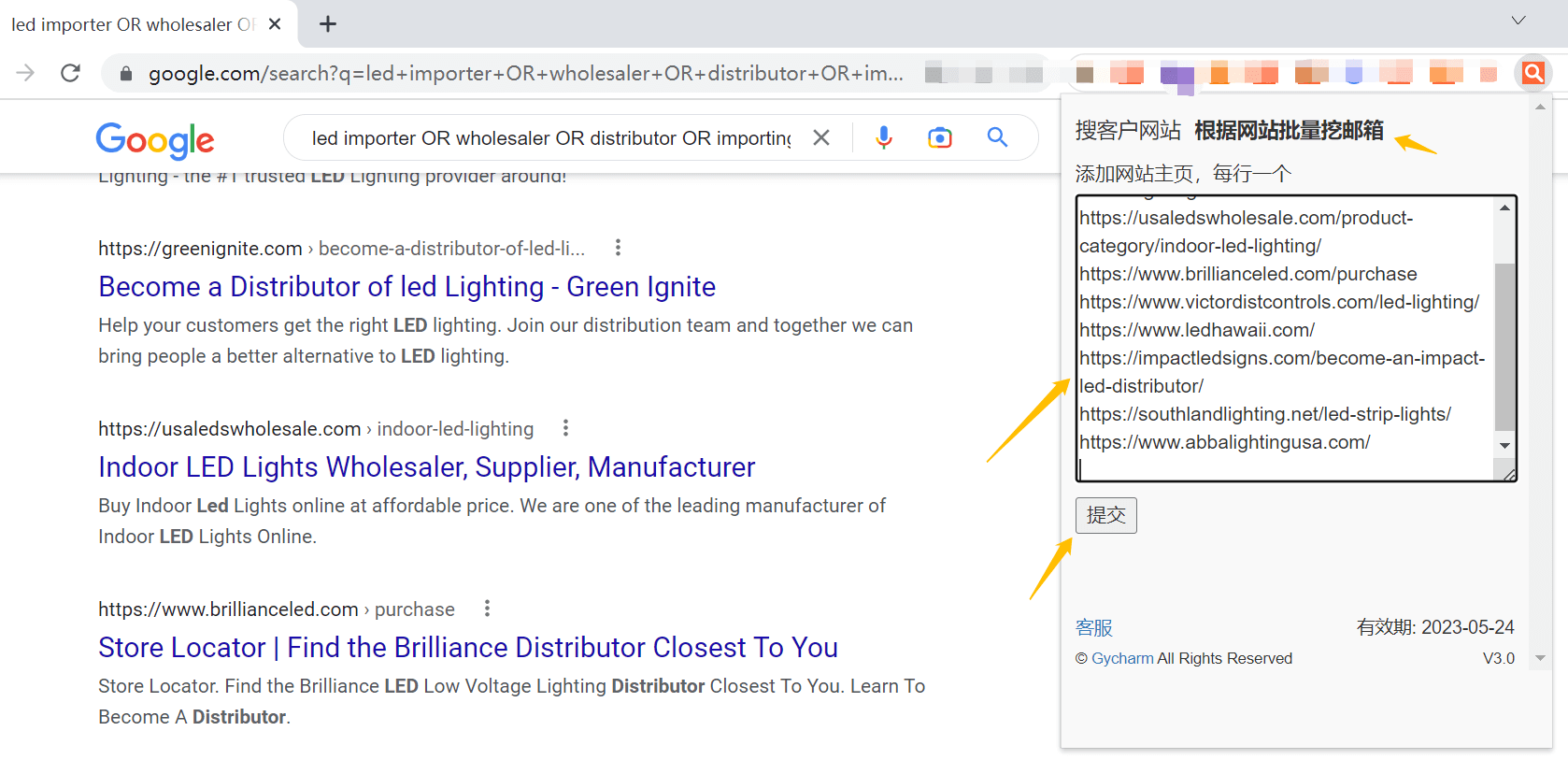This screenshot has height=774, width=1568.
Task: Click the brillianceled.com/purchase line
Action: coord(1247,274)
